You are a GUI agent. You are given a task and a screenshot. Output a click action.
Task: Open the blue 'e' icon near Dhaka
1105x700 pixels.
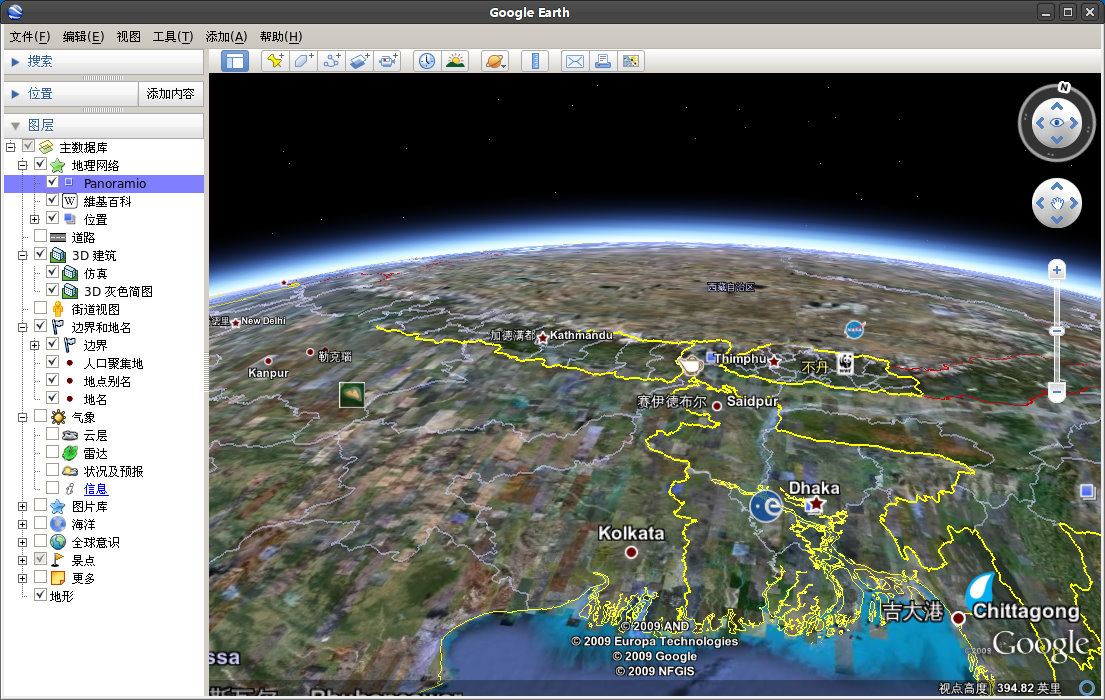766,506
